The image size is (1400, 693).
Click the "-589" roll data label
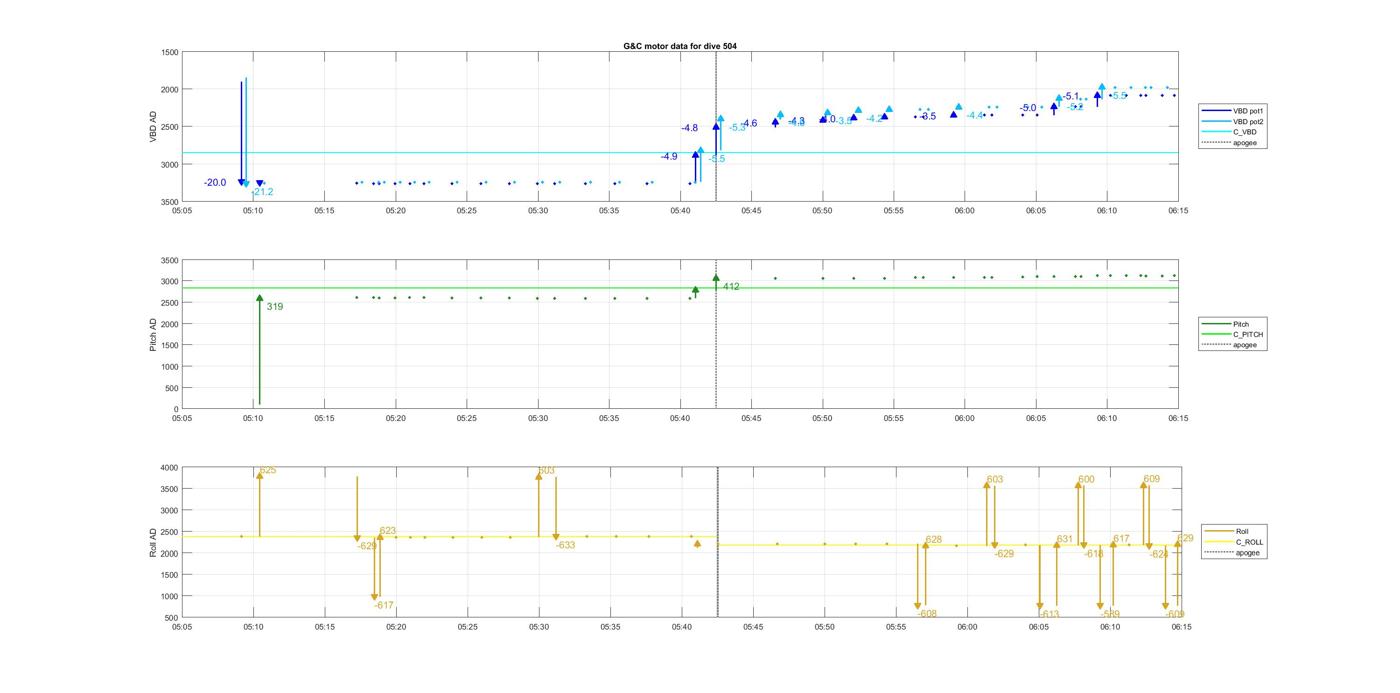pos(1110,614)
